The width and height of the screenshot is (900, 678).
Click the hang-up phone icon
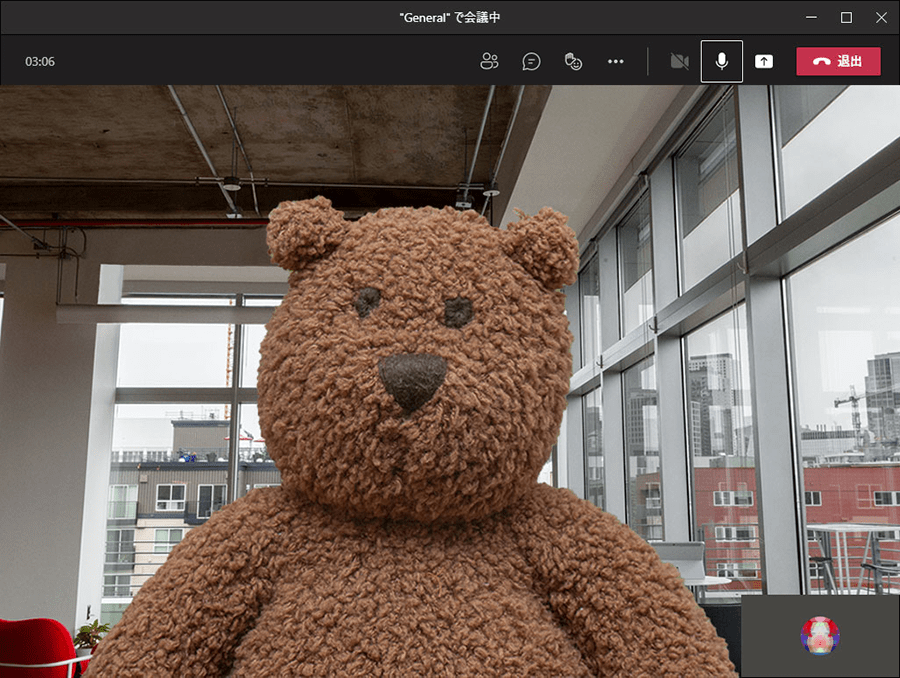822,61
